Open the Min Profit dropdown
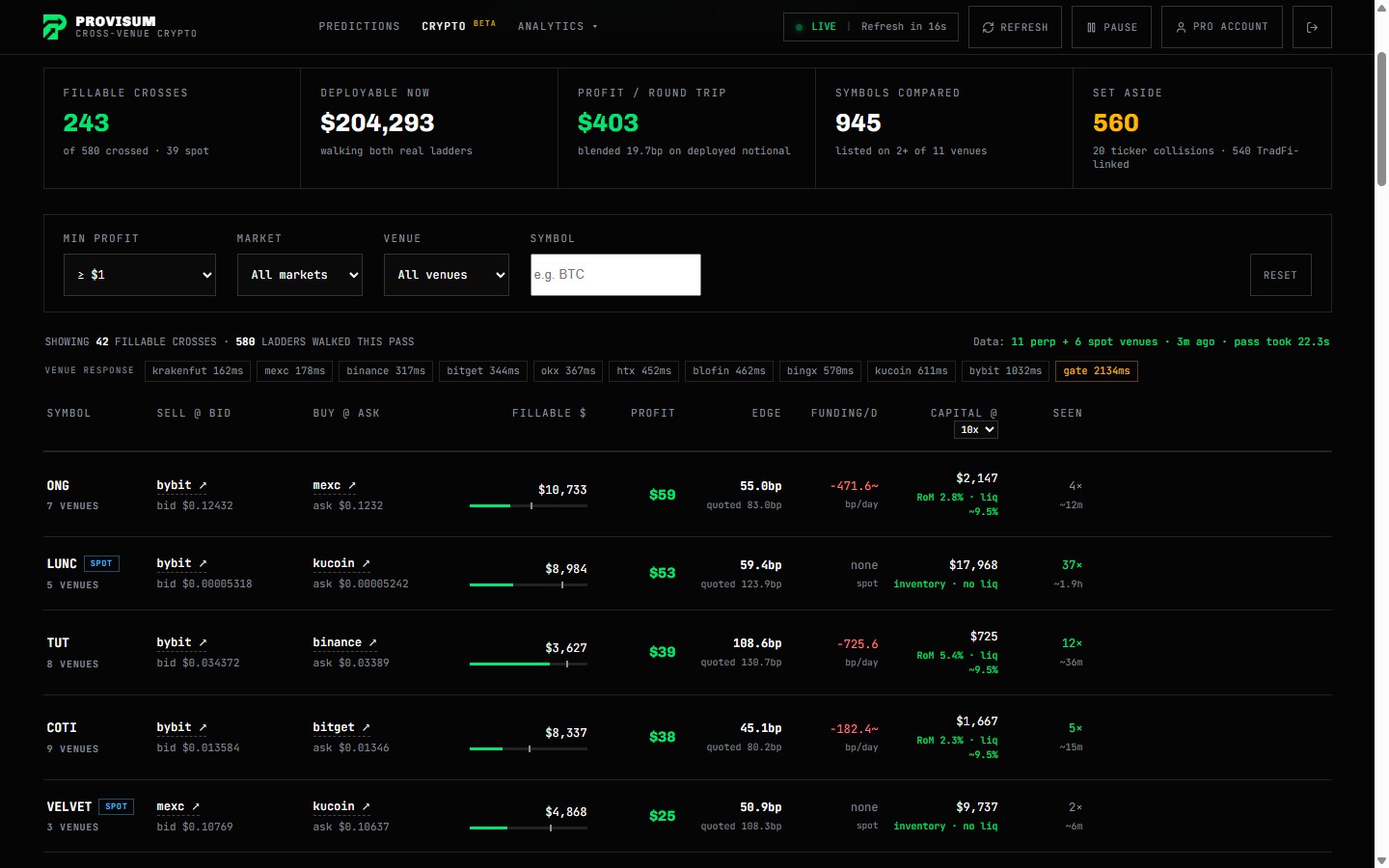 140,275
